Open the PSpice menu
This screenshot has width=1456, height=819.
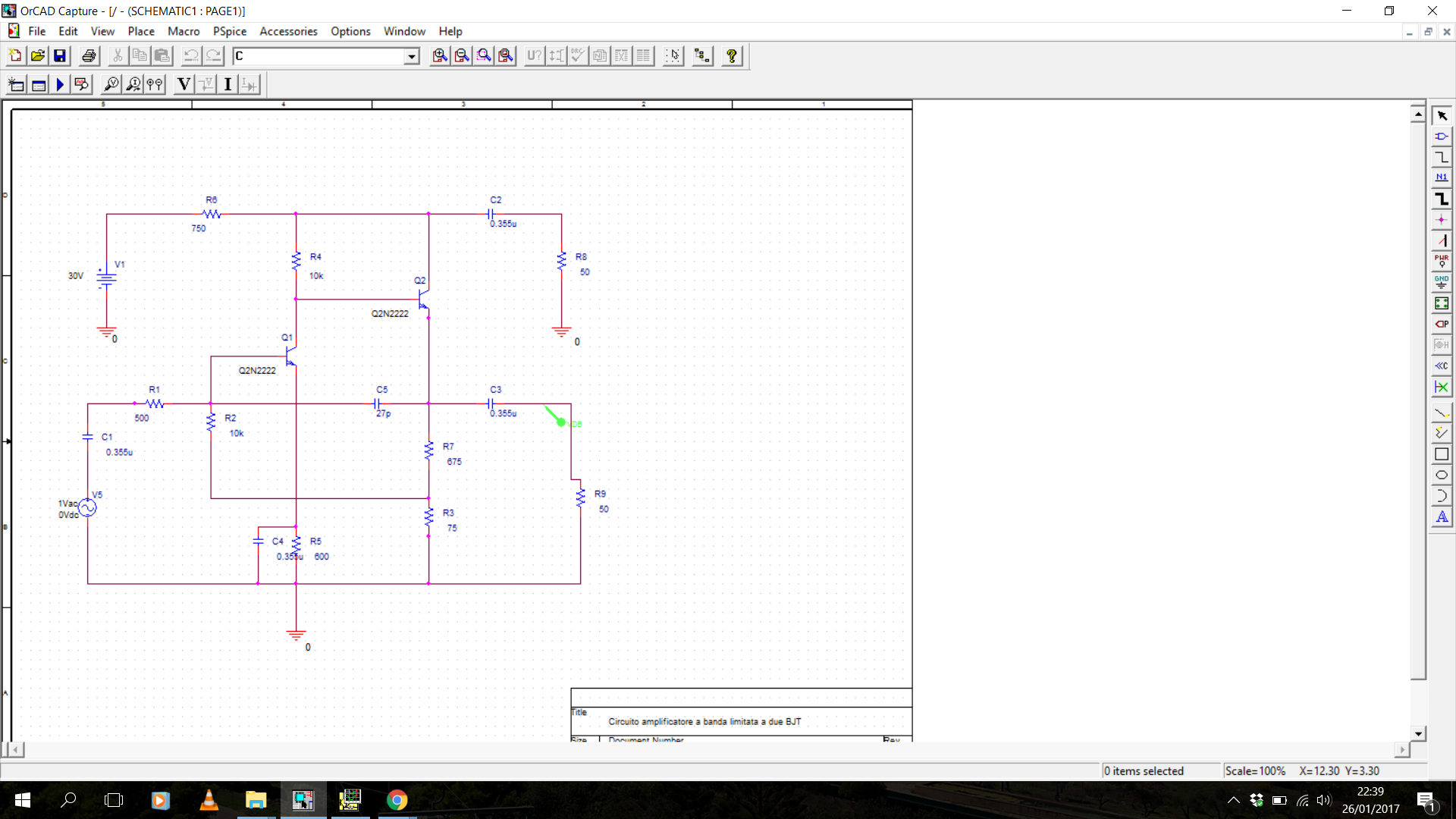click(229, 31)
